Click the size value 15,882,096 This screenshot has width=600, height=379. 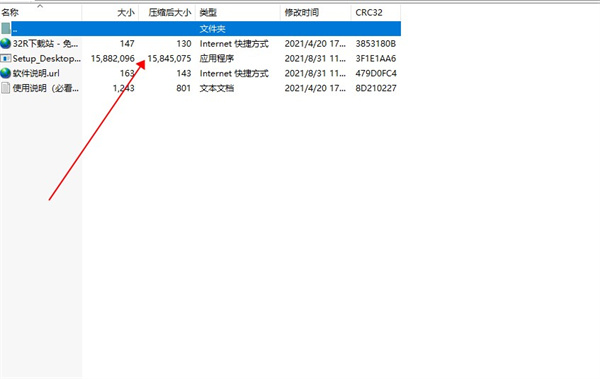pyautogui.click(x=112, y=59)
